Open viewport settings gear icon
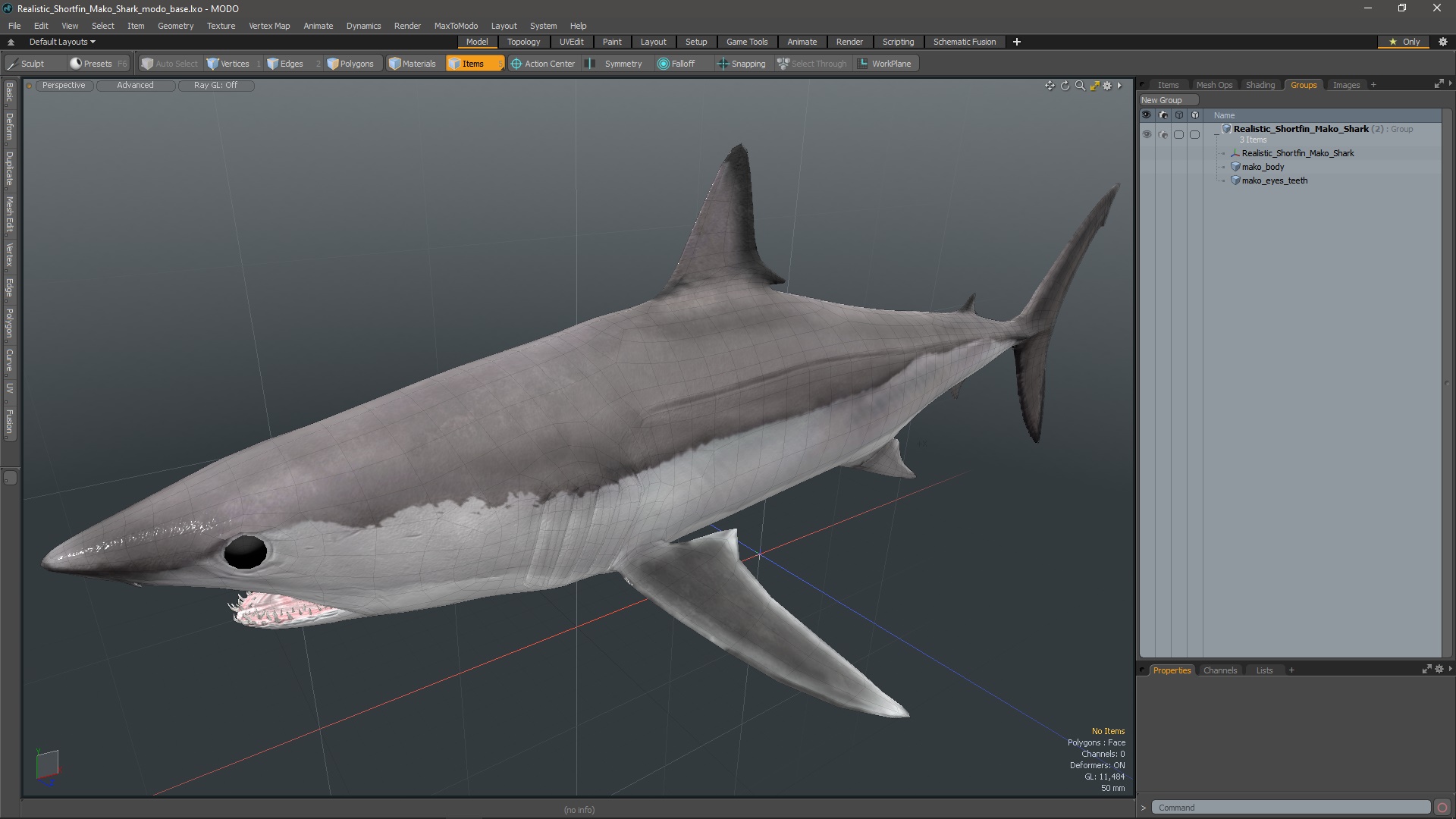 click(x=1107, y=86)
